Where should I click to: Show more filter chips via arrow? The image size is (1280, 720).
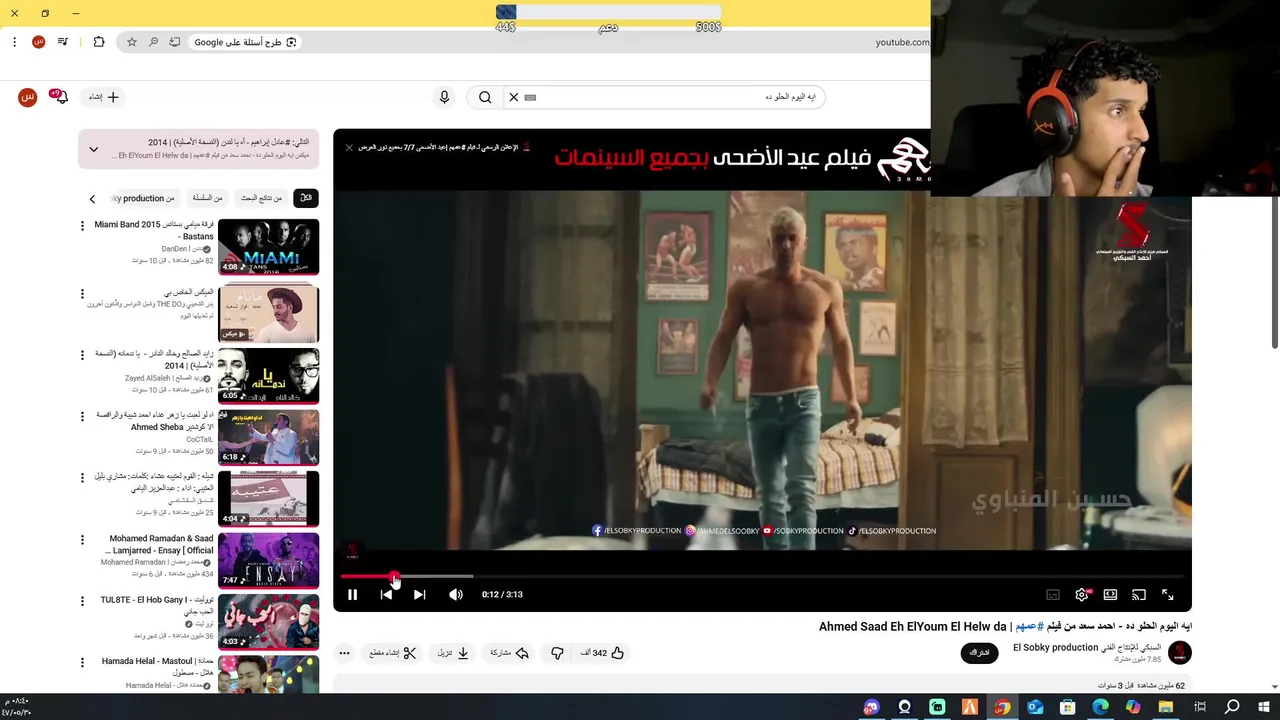point(92,199)
